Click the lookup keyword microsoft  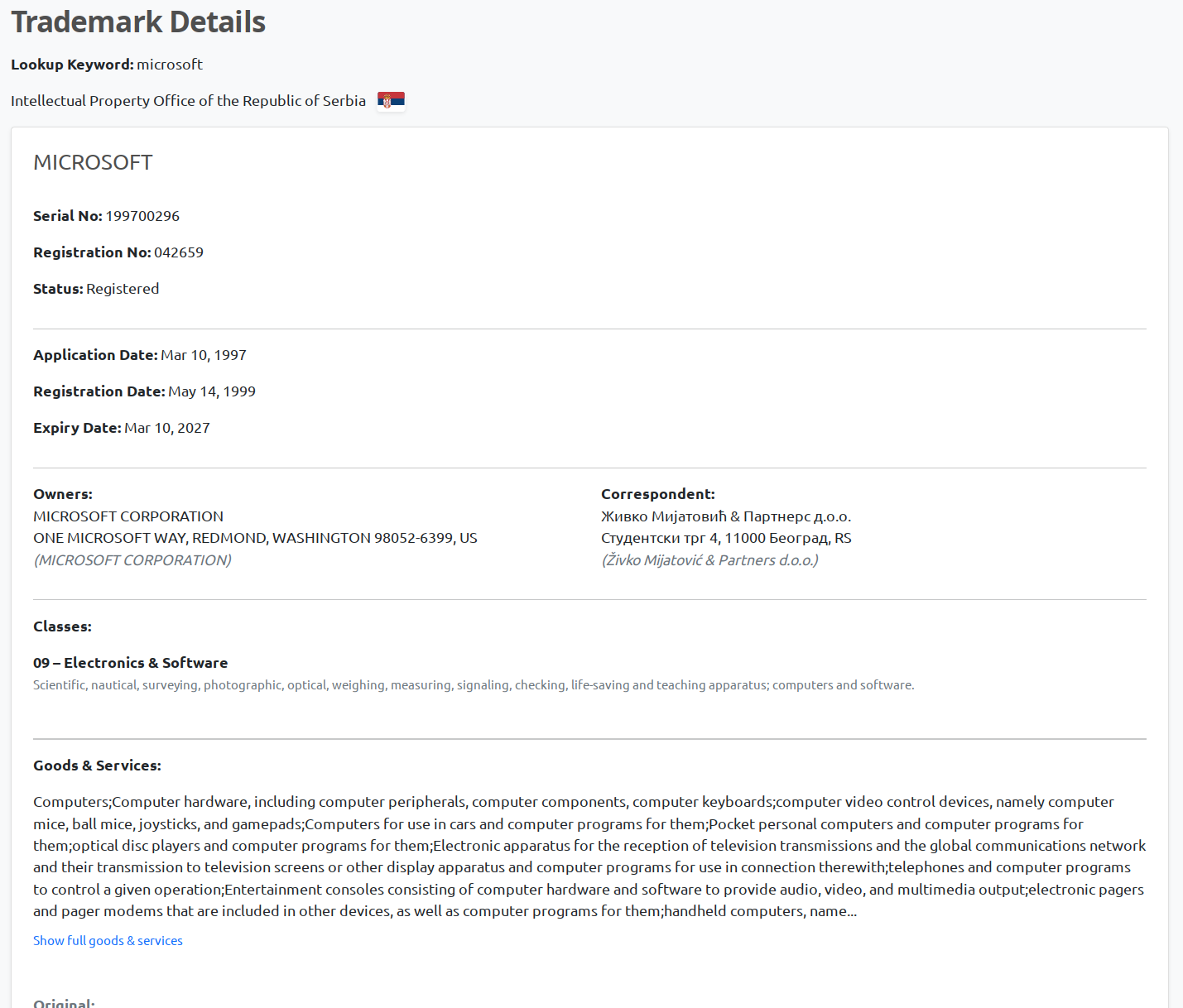[x=170, y=65]
